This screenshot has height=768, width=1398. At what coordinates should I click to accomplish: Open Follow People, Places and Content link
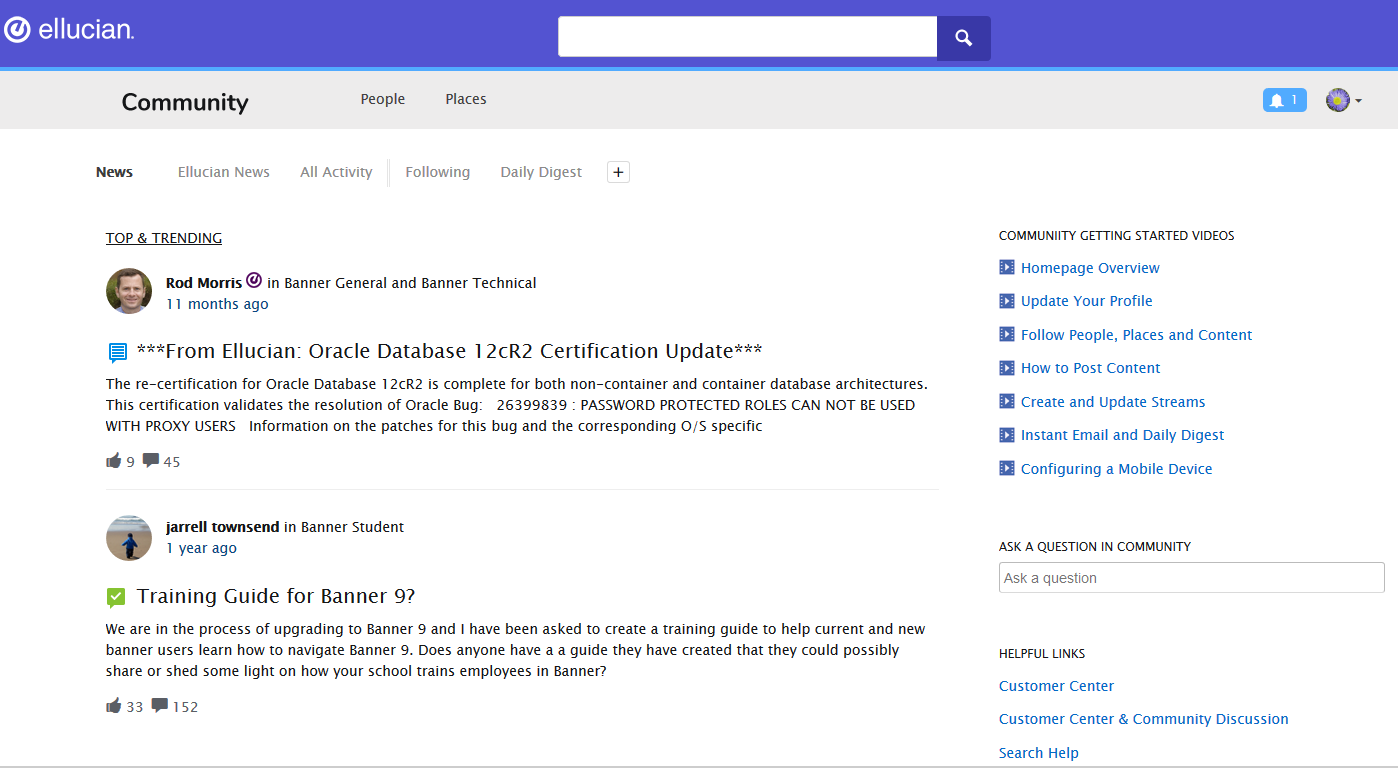coord(1136,335)
